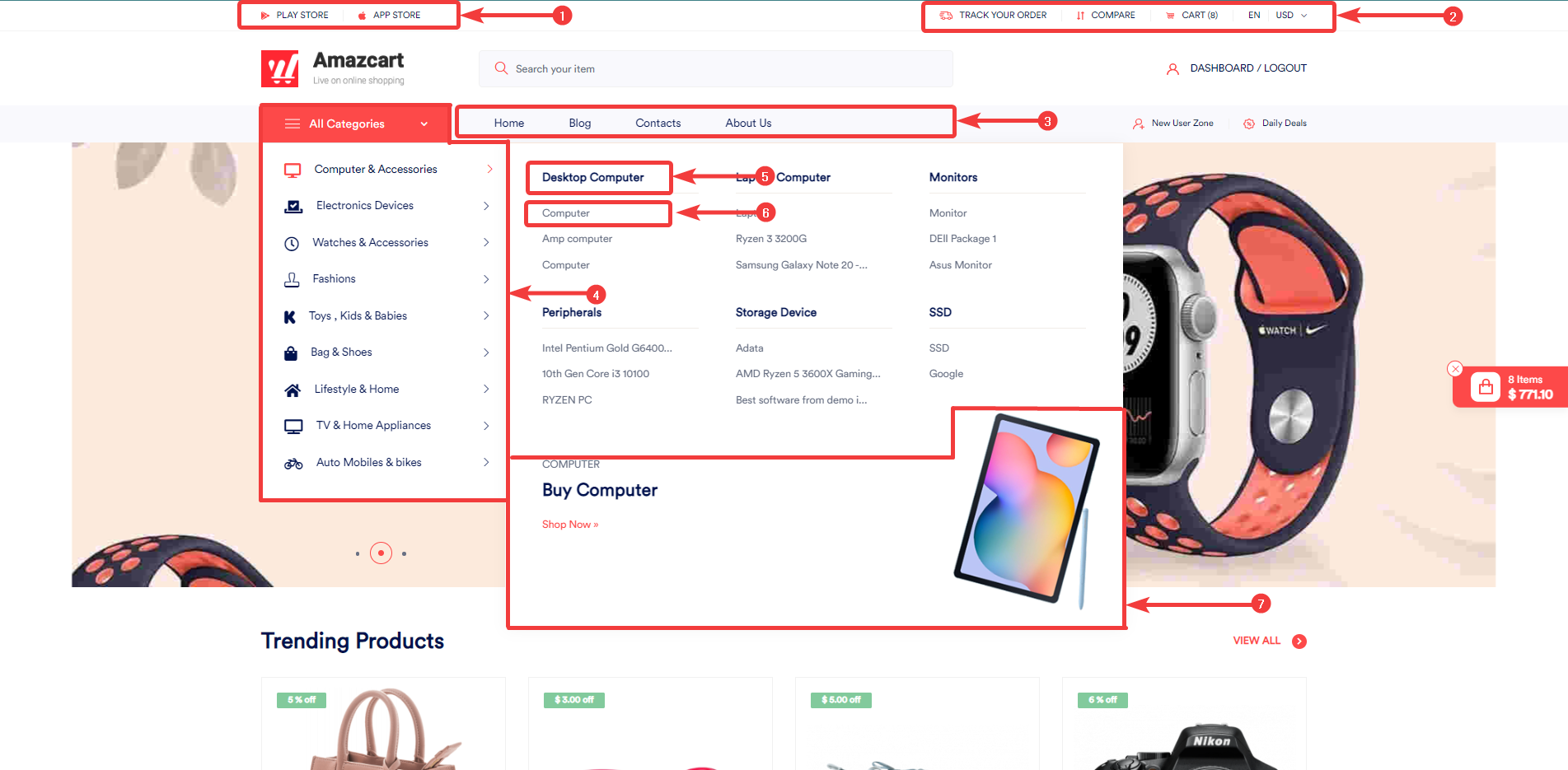Select the first slider dot
Viewport: 1568px width, 770px height.
[x=358, y=553]
